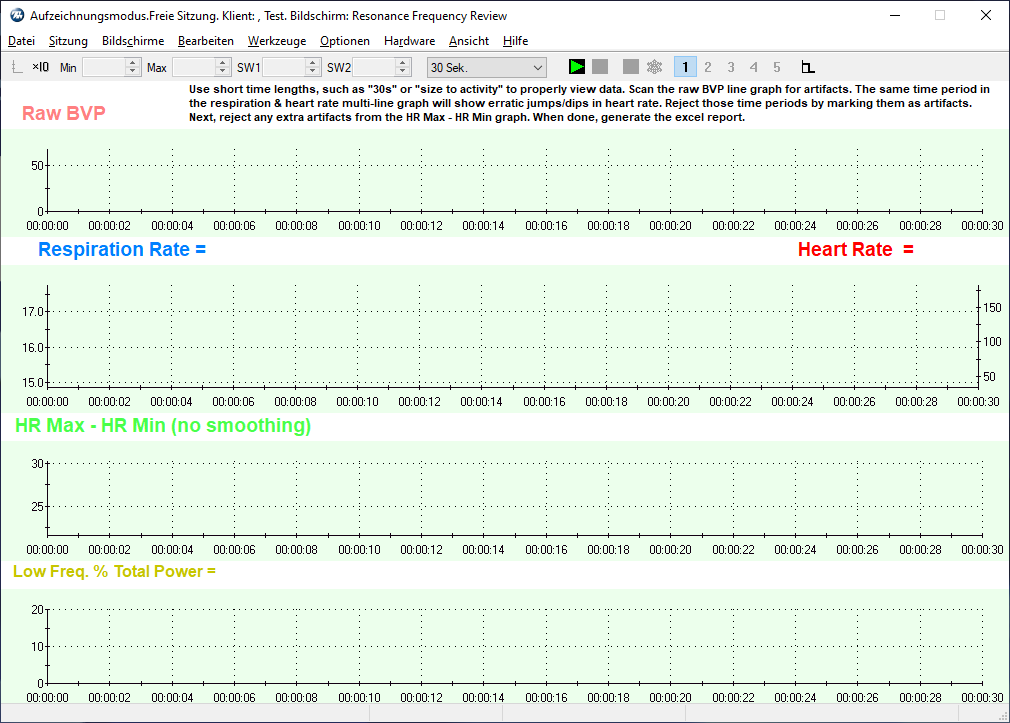Increase SW1 value with up arrow
Viewport: 1010px width, 723px height.
click(312, 63)
